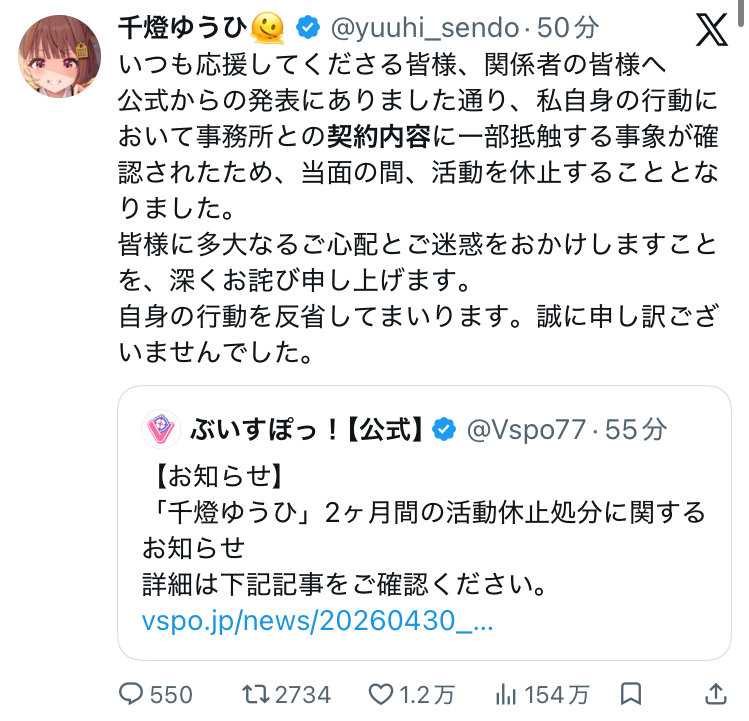This screenshot has width=749, height=721.
Task: Repost this tweet via retweet icon
Action: [x=258, y=694]
